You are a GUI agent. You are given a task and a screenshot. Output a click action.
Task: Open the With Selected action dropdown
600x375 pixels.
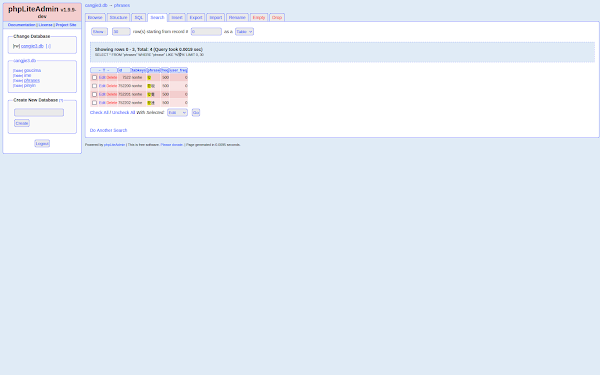click(x=177, y=112)
